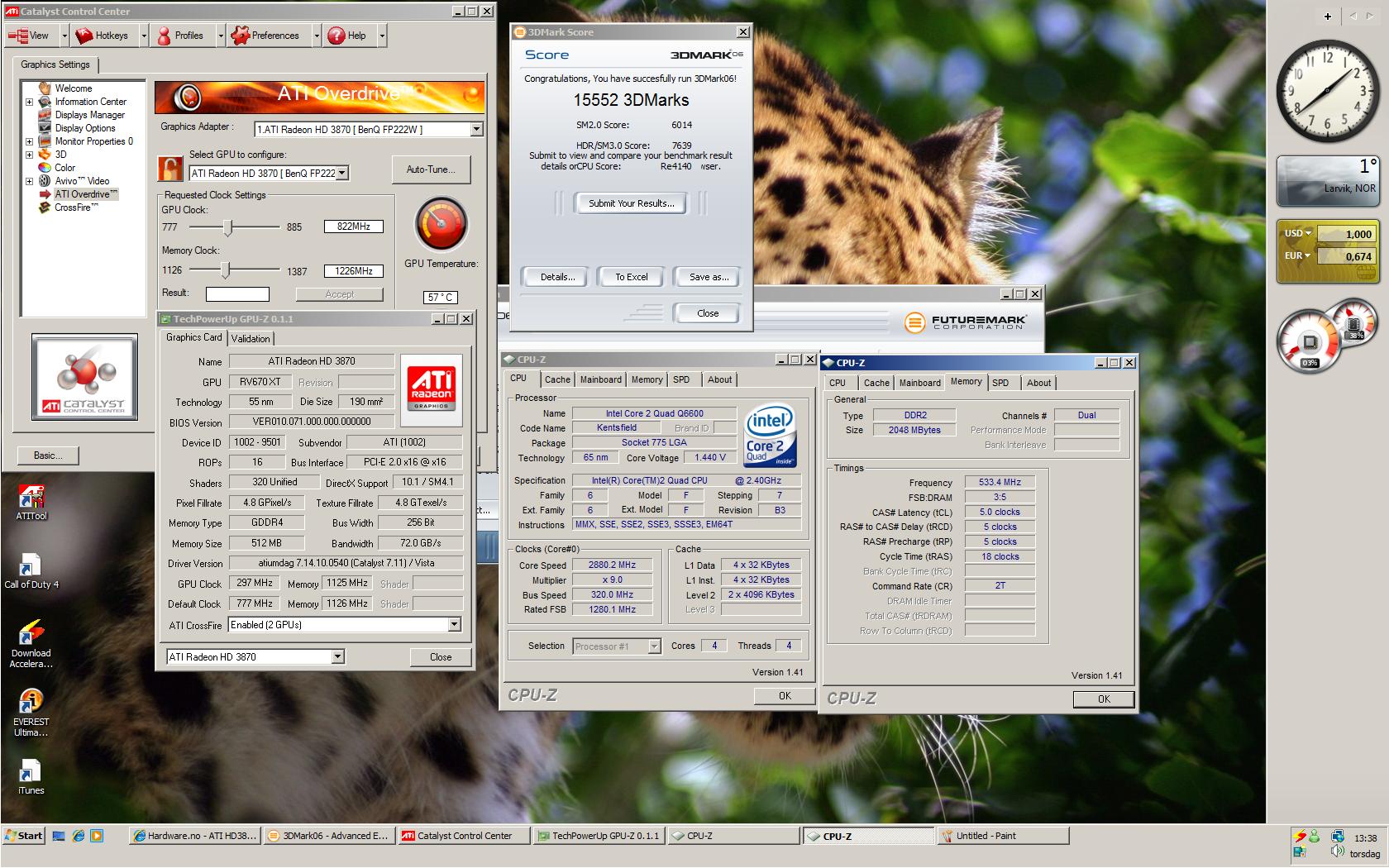Image resolution: width=1389 pixels, height=868 pixels.
Task: Open the Cache tab in left CPU-Z
Action: 557,379
